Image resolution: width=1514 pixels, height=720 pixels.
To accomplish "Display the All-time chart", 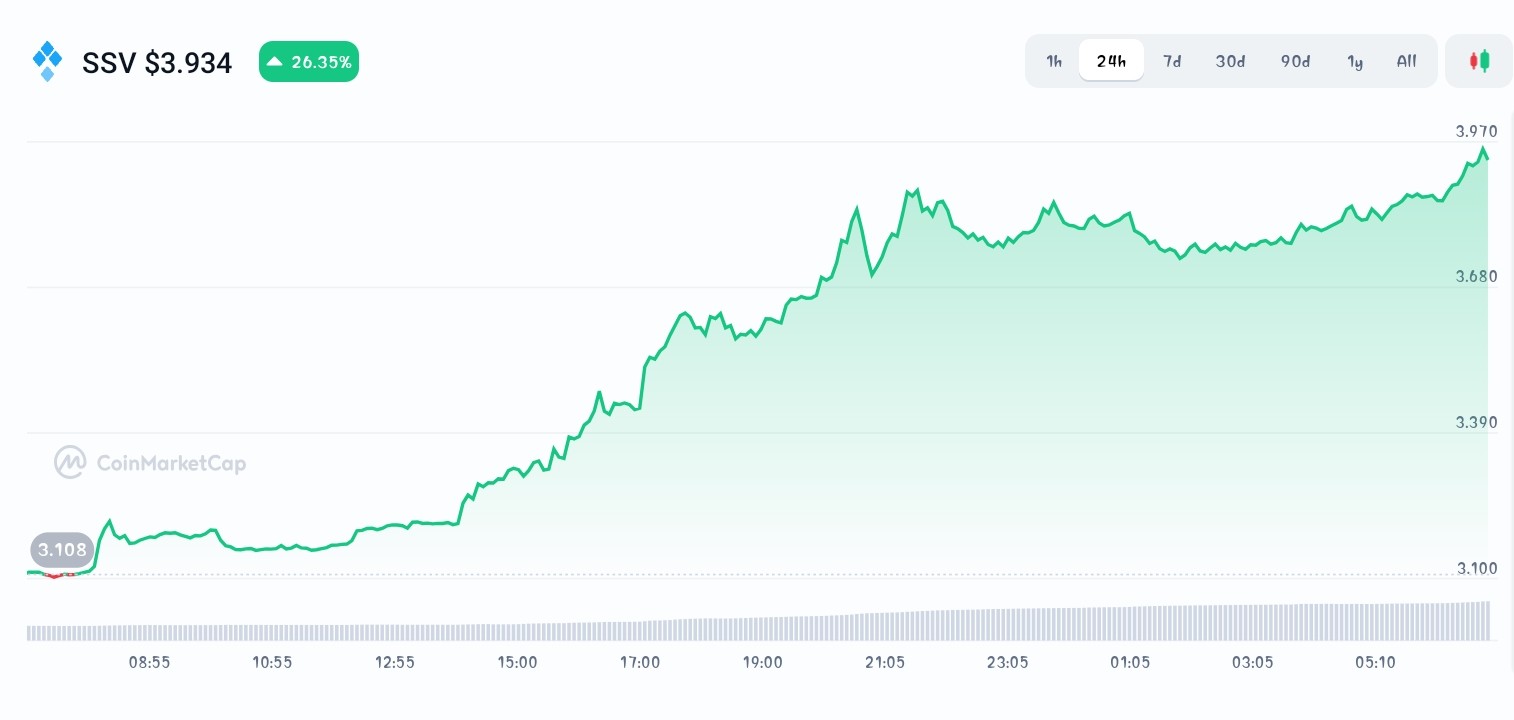I will pos(1406,61).
